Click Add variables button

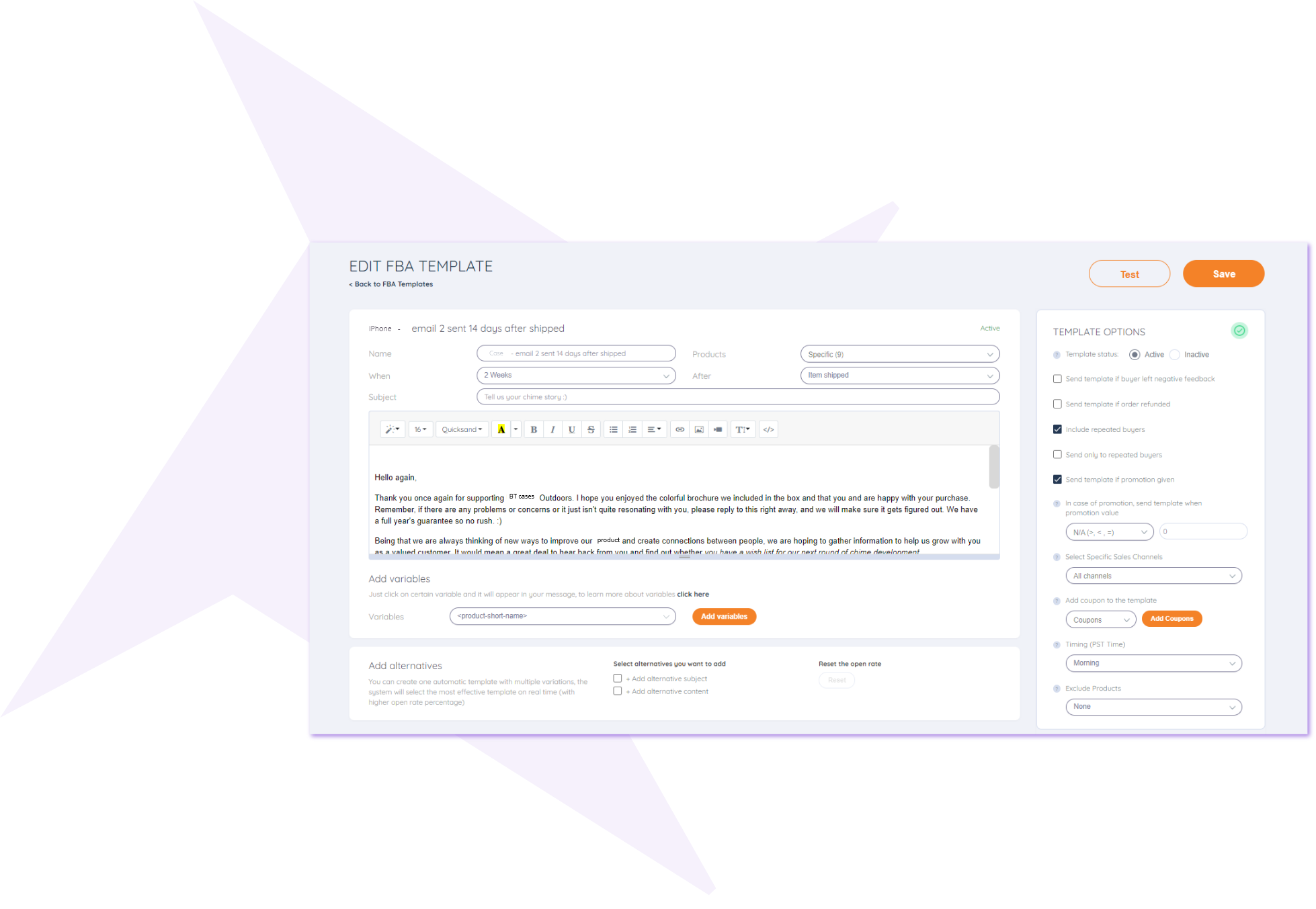click(x=725, y=616)
